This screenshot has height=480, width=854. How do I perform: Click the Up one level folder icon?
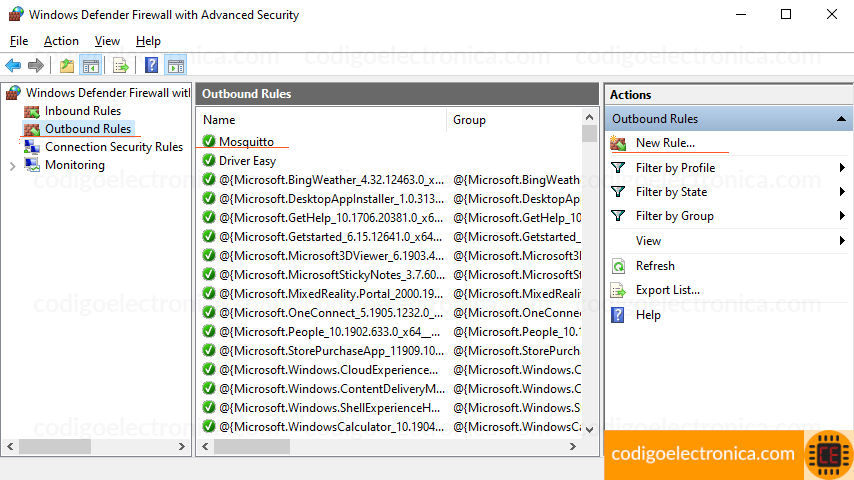pos(67,66)
